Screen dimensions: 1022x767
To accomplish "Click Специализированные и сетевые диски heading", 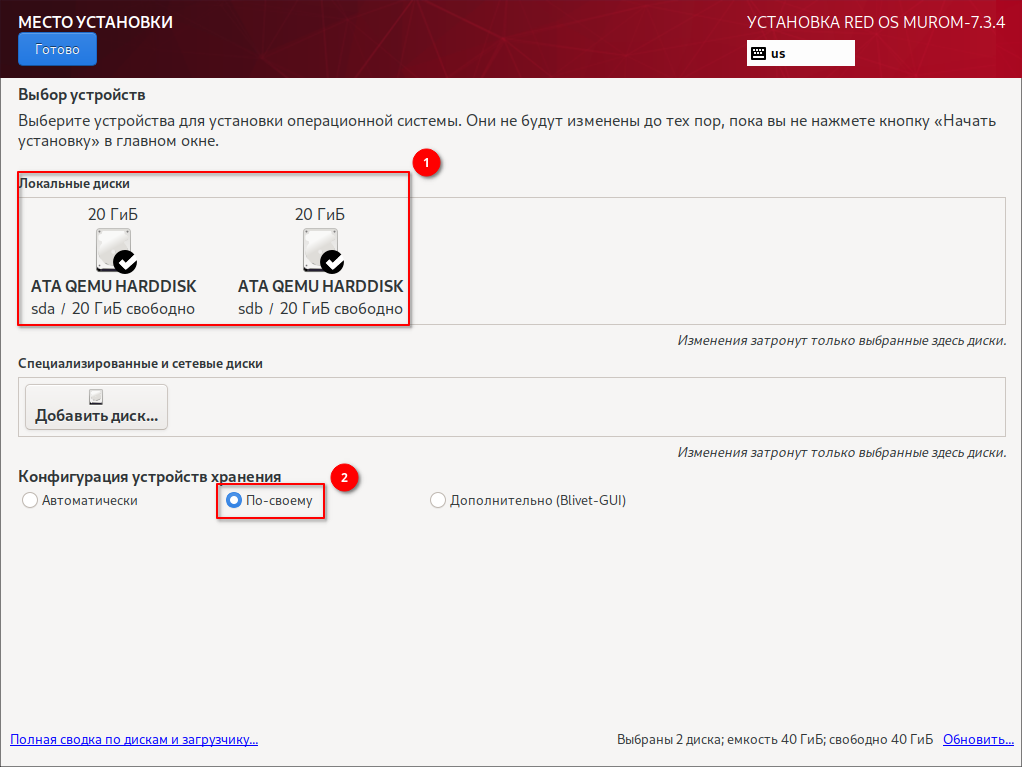I will click(x=140, y=364).
